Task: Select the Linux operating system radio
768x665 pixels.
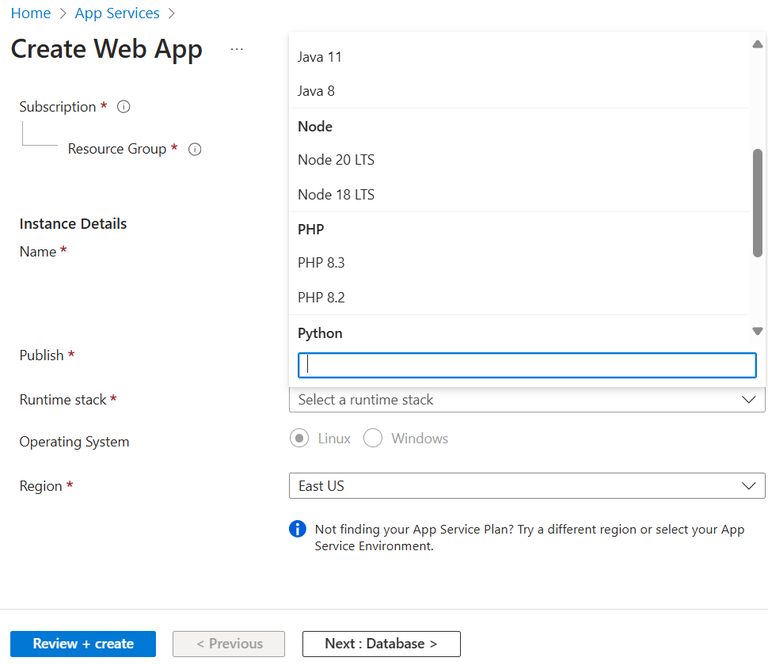Action: point(299,438)
